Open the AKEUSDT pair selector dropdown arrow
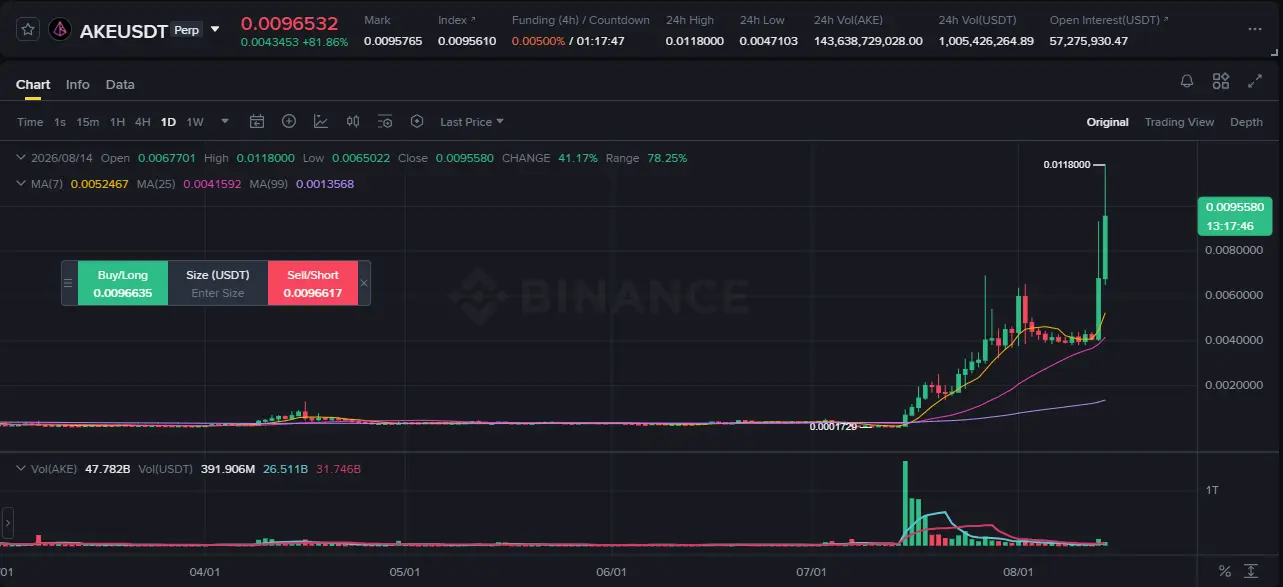Image resolution: width=1283 pixels, height=587 pixels. 214,30
